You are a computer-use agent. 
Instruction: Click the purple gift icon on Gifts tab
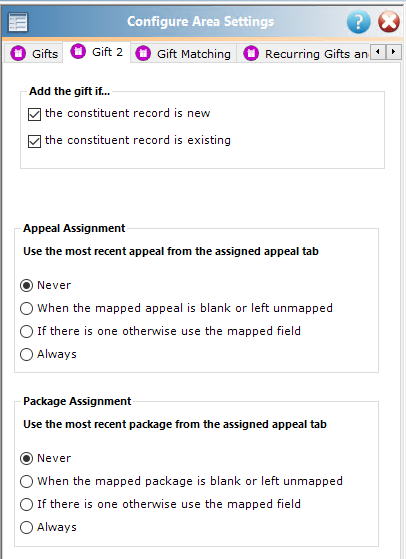[x=18, y=54]
